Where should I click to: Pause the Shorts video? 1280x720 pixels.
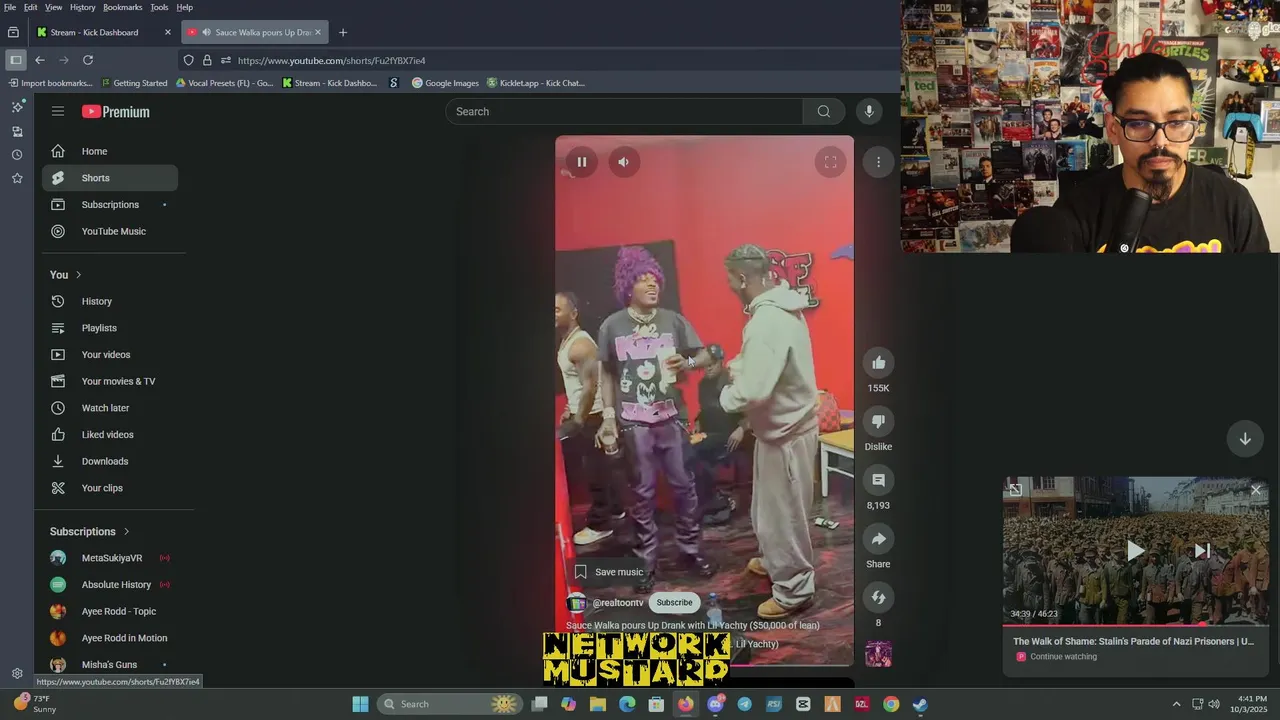(581, 162)
